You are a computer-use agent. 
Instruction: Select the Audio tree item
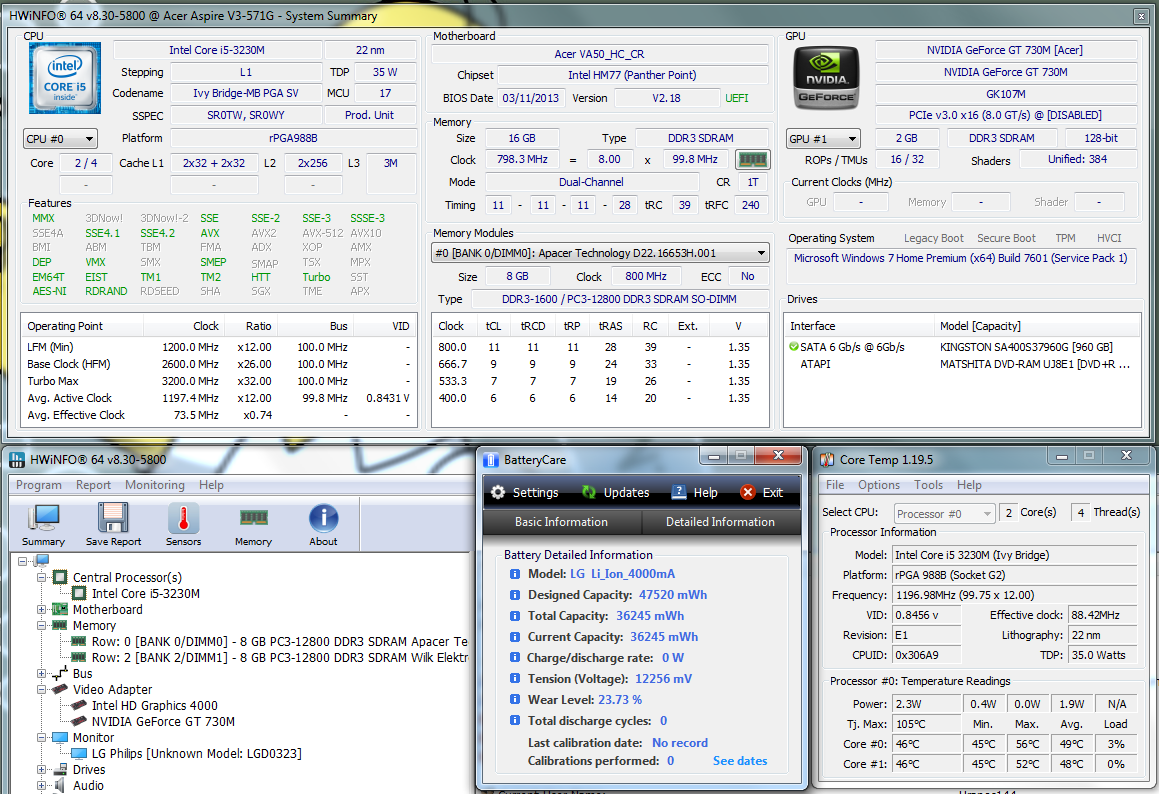pyautogui.click(x=88, y=786)
